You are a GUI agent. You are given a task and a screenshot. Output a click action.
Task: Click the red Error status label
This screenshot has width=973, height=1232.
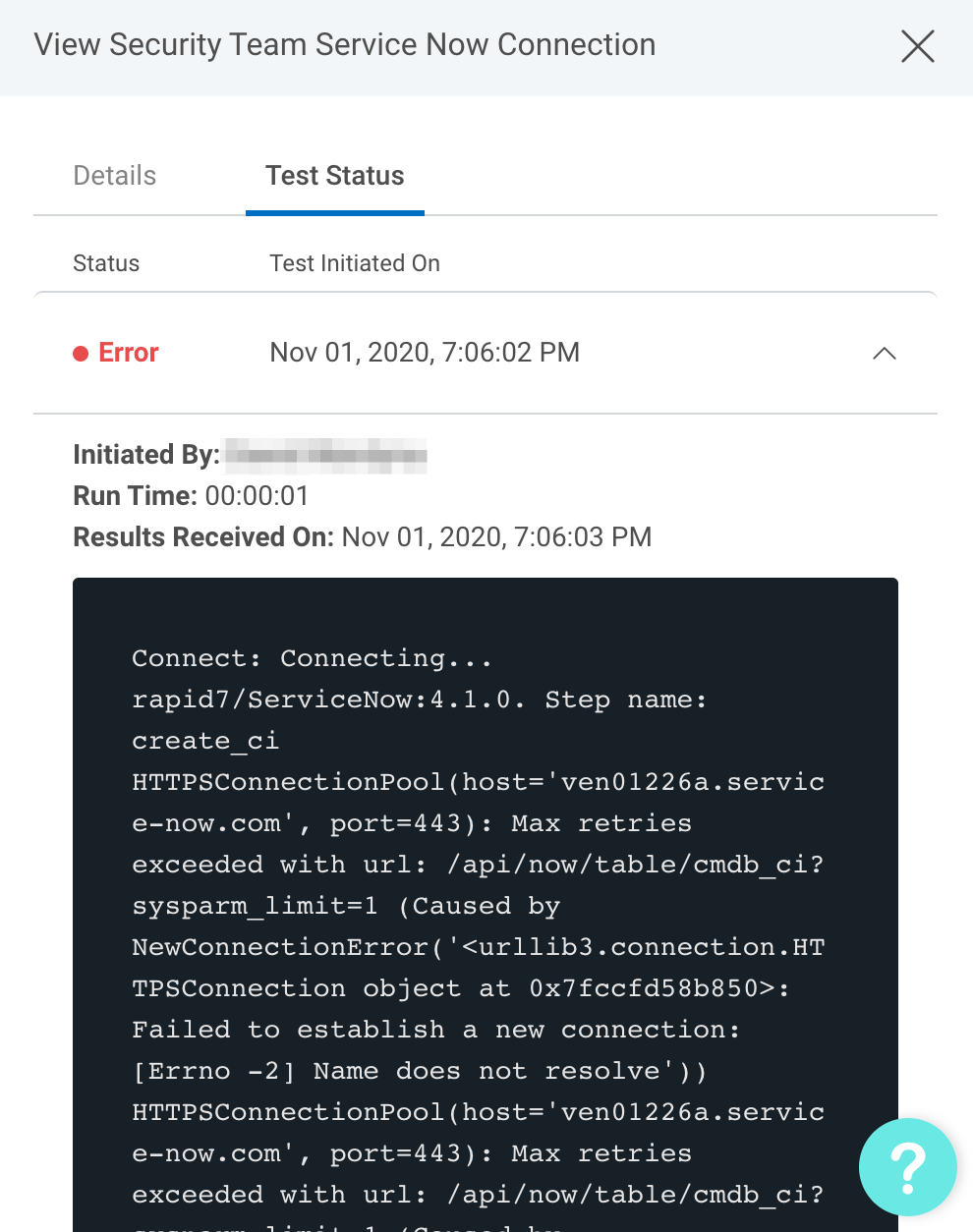(x=129, y=353)
